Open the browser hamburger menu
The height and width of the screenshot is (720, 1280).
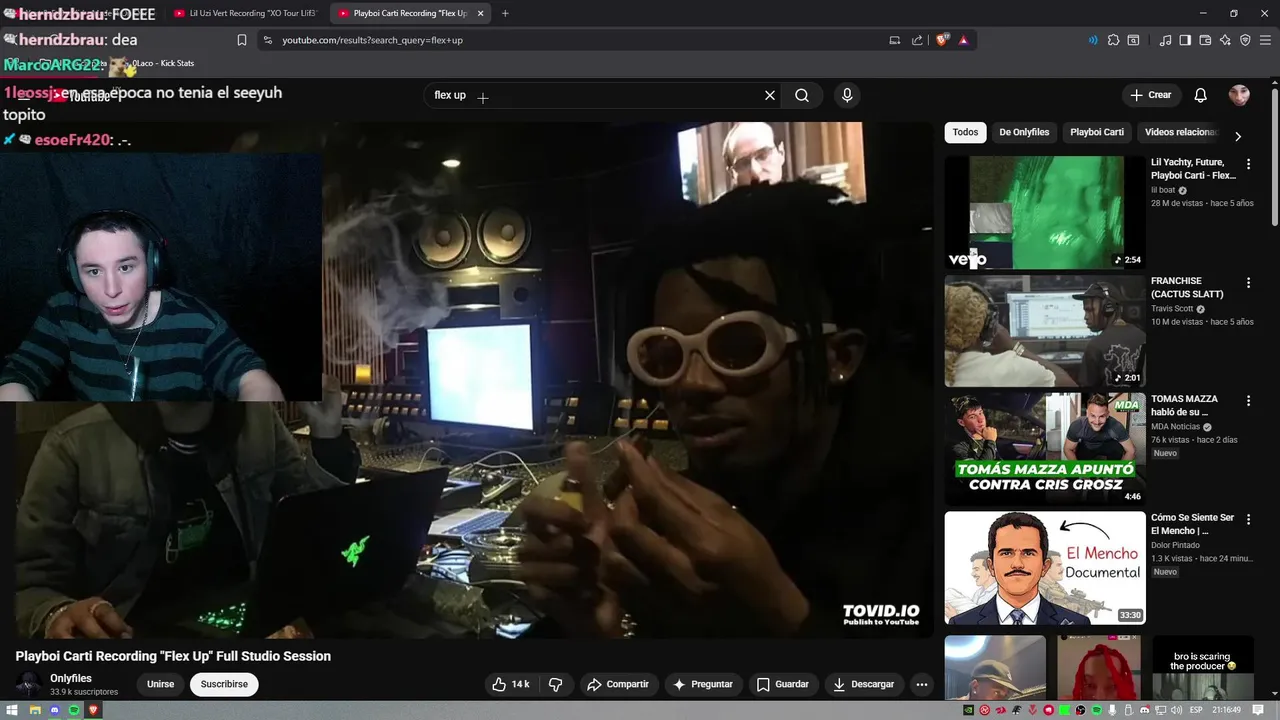click(1265, 40)
